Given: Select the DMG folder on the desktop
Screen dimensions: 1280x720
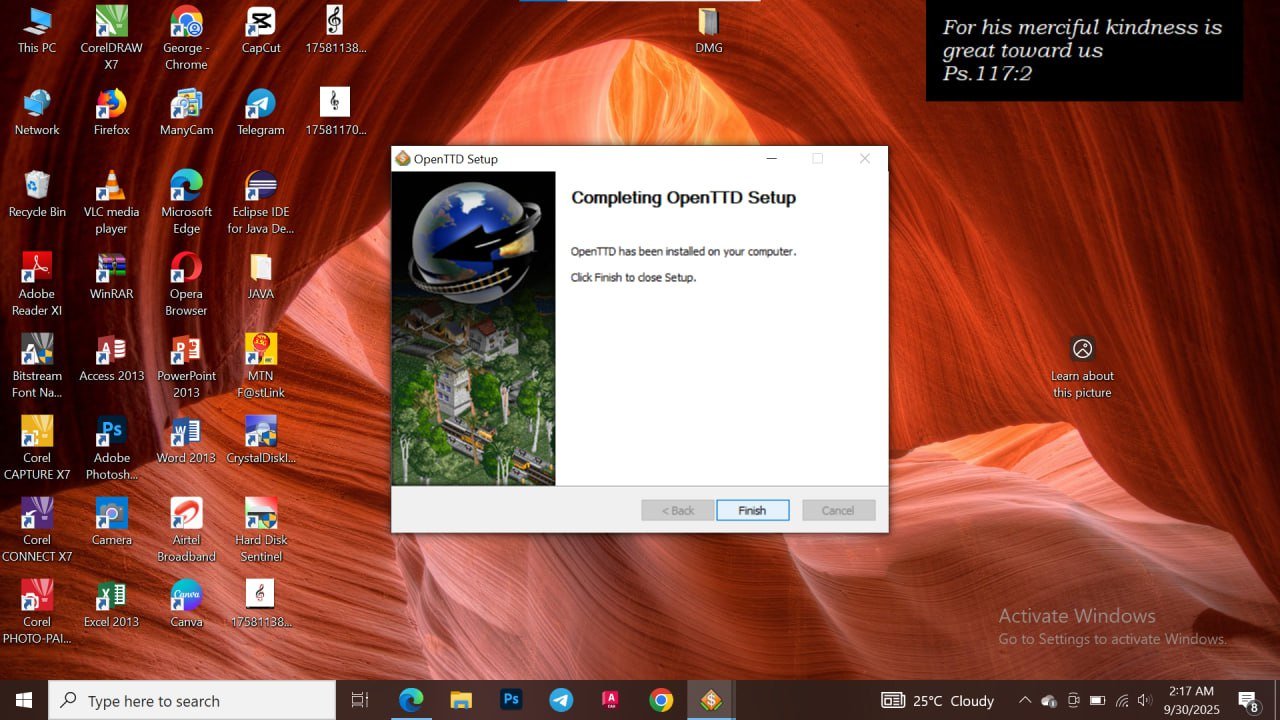Looking at the screenshot, I should click(708, 30).
